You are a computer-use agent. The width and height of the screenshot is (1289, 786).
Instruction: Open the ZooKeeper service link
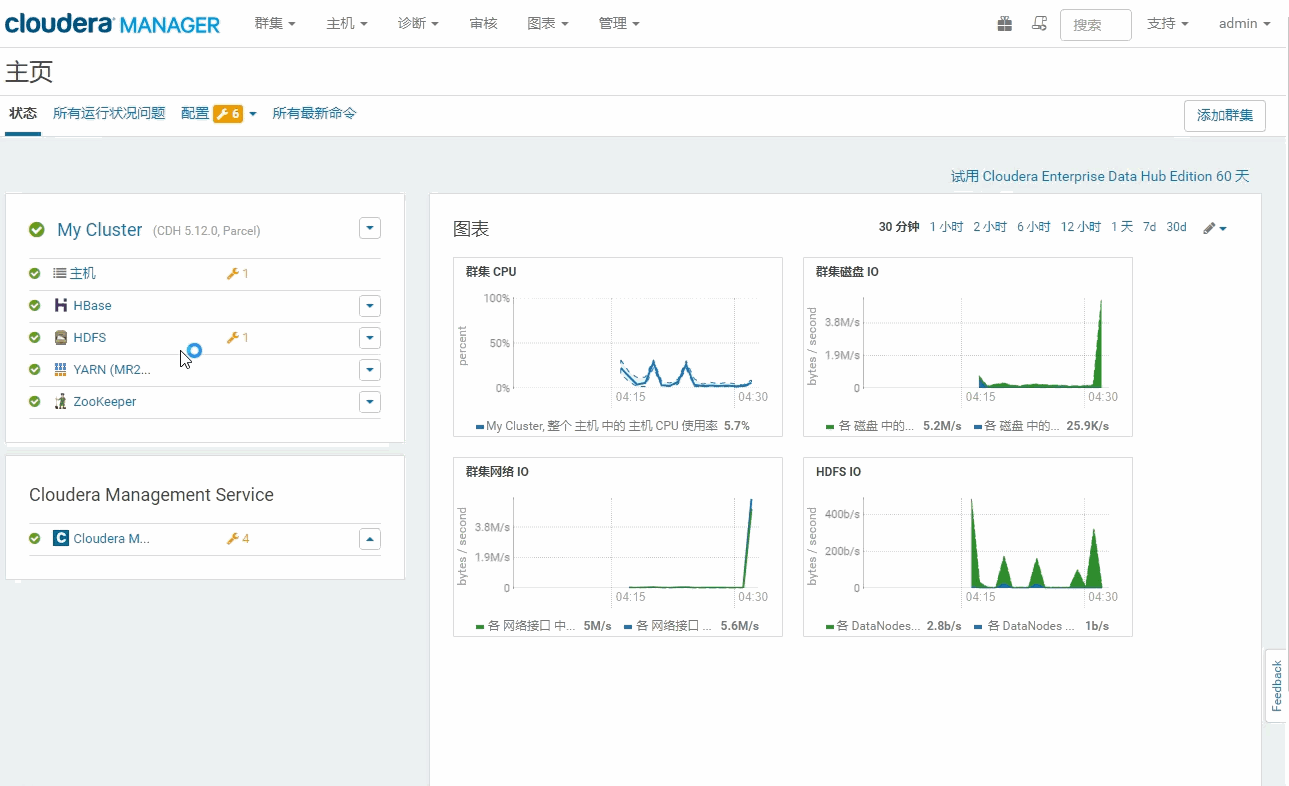[105, 401]
